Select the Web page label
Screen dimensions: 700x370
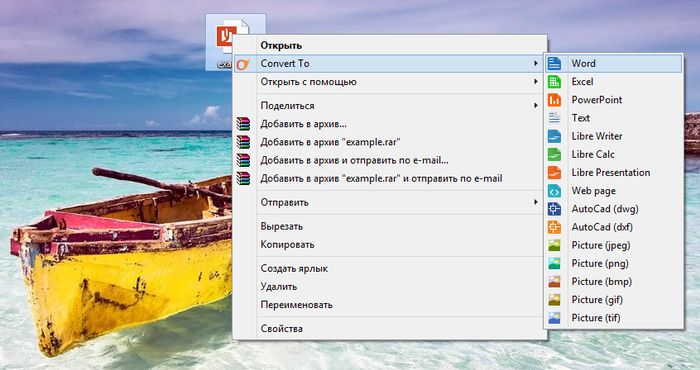pos(593,191)
